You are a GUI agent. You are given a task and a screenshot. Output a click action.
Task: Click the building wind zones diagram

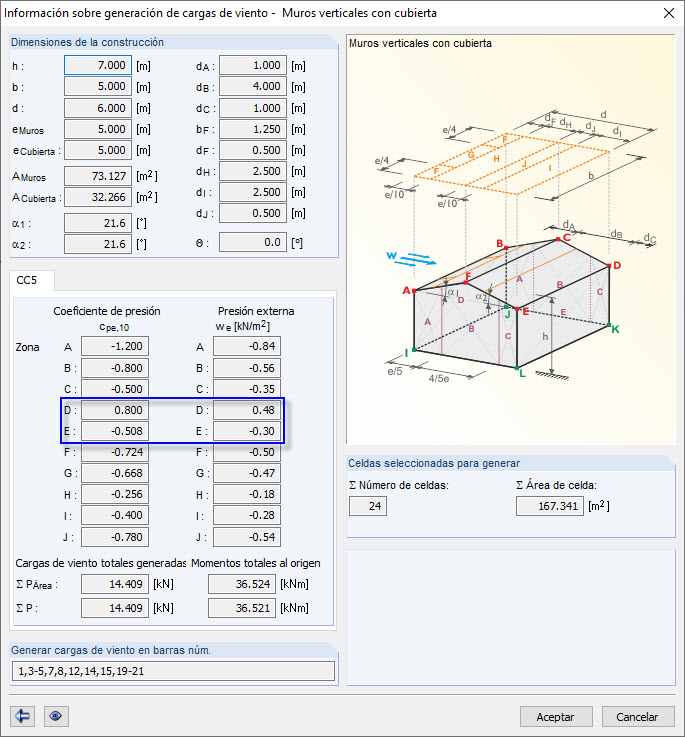pos(511,240)
